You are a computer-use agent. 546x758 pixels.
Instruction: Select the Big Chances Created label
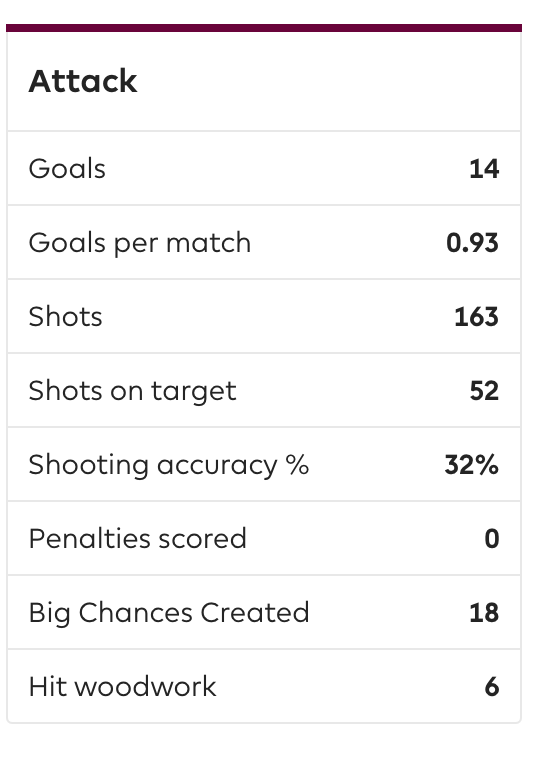[x=169, y=613]
